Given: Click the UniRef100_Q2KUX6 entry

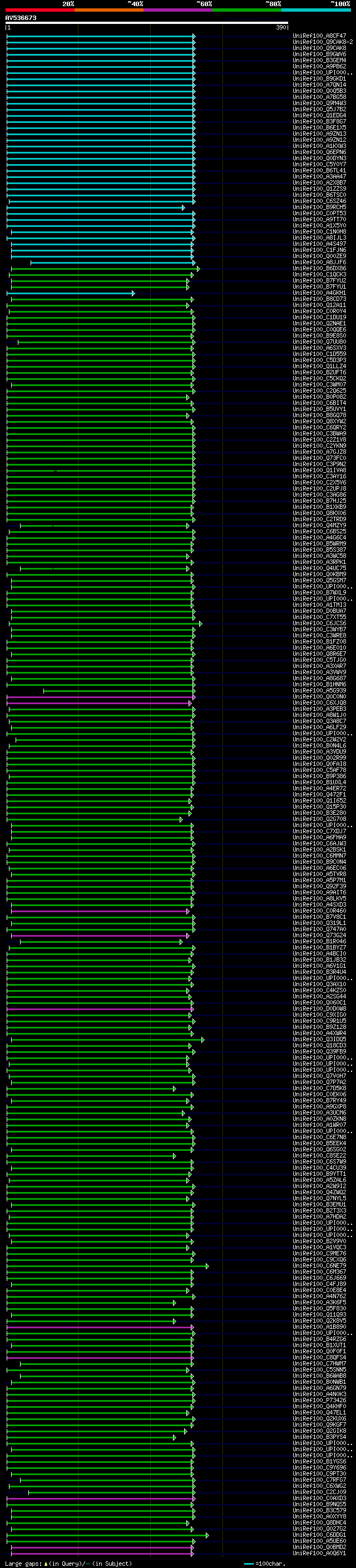Looking at the screenshot, I should point(319,1418).
